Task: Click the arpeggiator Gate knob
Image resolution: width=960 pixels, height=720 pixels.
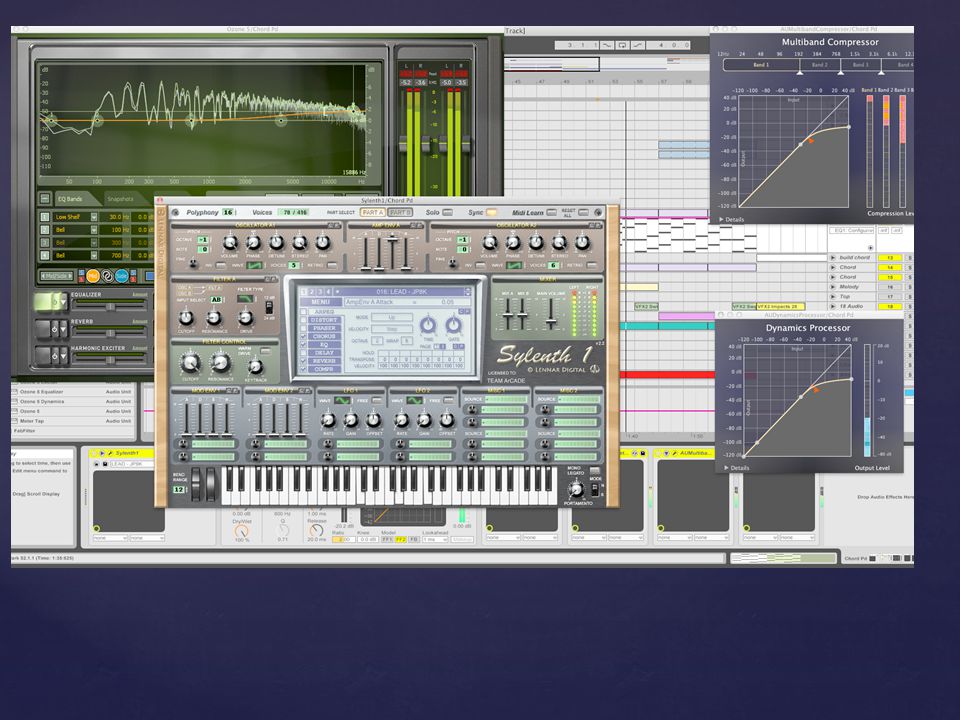Action: pos(454,324)
